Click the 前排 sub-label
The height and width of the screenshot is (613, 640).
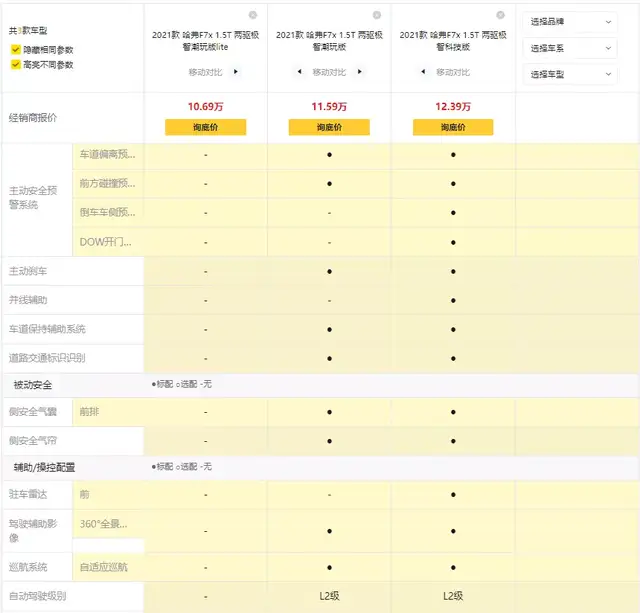pyautogui.click(x=89, y=412)
